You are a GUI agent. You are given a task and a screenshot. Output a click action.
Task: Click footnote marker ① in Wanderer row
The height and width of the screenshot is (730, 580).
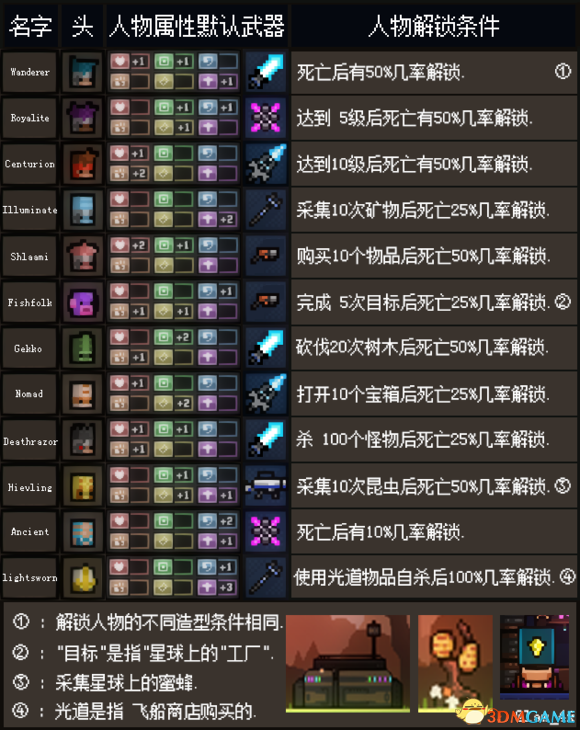click(x=563, y=72)
